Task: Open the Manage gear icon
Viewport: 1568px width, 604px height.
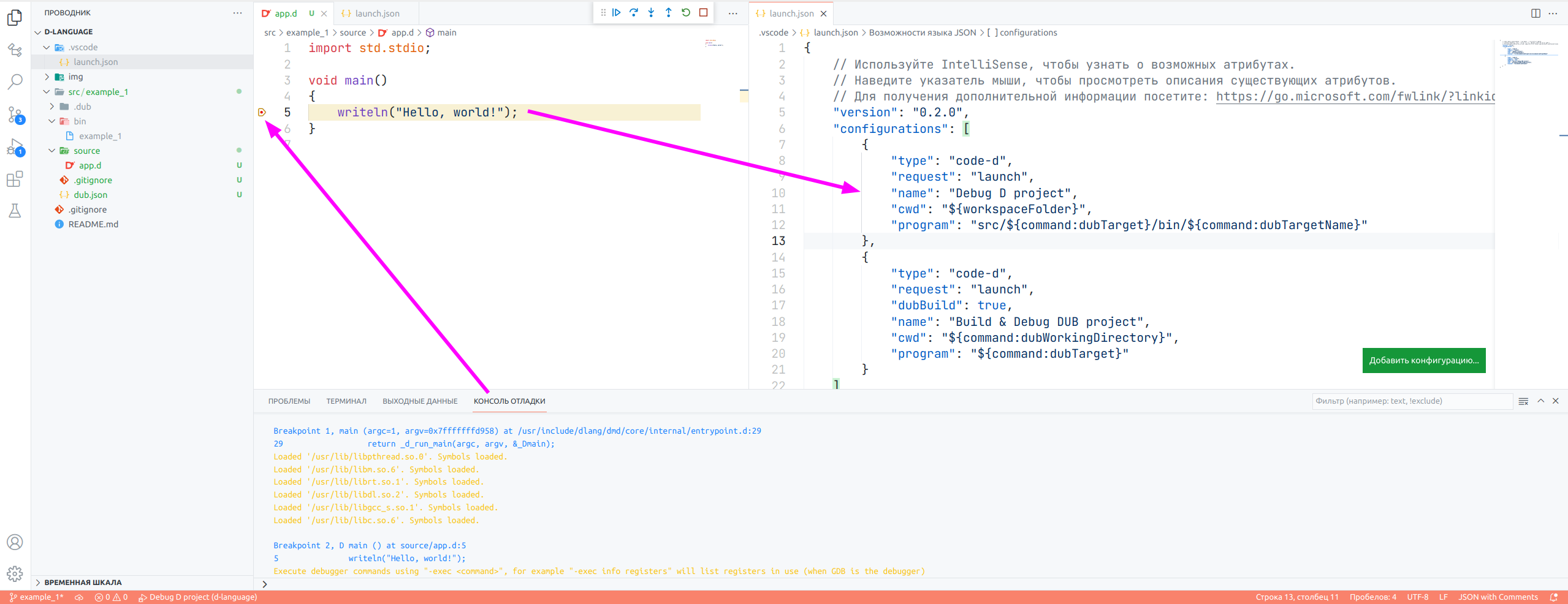Action: tap(15, 574)
